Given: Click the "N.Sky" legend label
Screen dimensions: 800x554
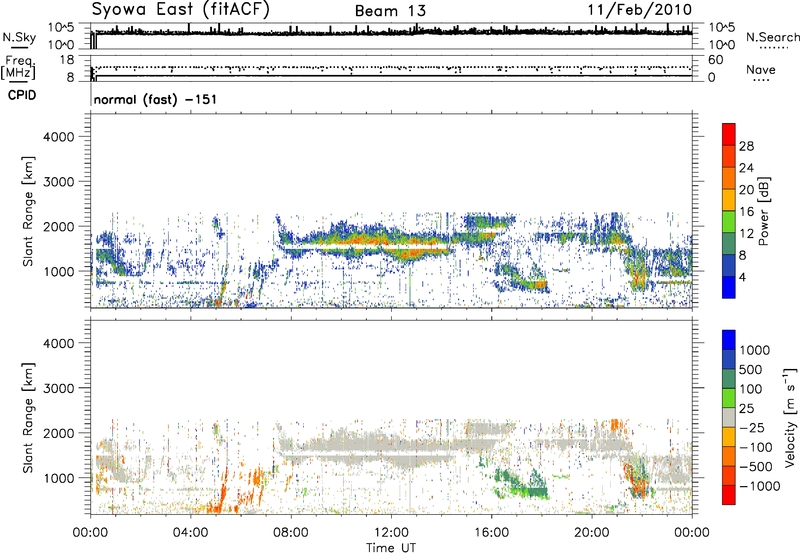Looking at the screenshot, I should [x=19, y=37].
